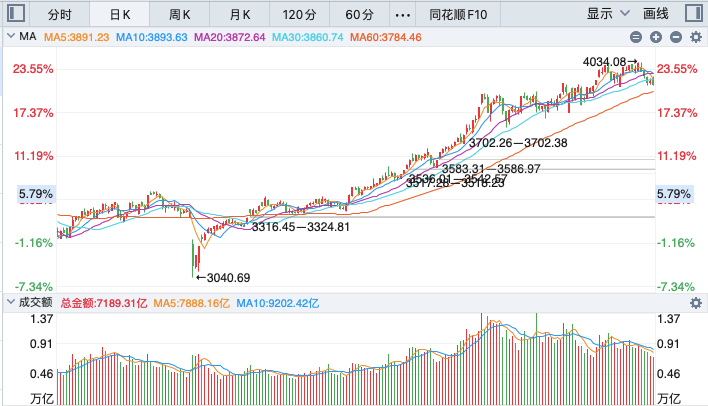Toggle the right sidebar panel icon

point(694,14)
